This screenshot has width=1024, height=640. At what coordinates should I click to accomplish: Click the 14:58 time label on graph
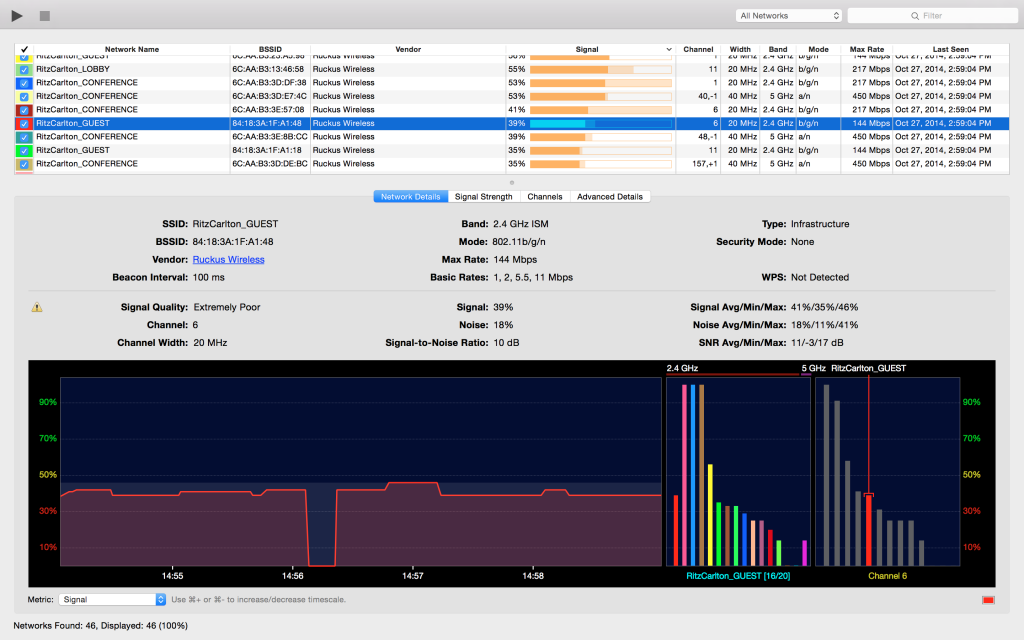pyautogui.click(x=533, y=576)
